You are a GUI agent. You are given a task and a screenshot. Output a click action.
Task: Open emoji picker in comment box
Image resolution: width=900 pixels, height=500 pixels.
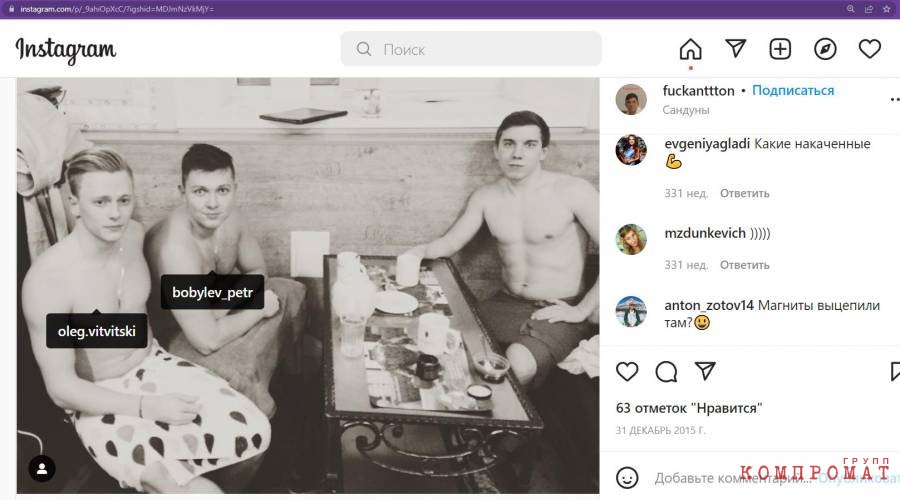click(627, 478)
